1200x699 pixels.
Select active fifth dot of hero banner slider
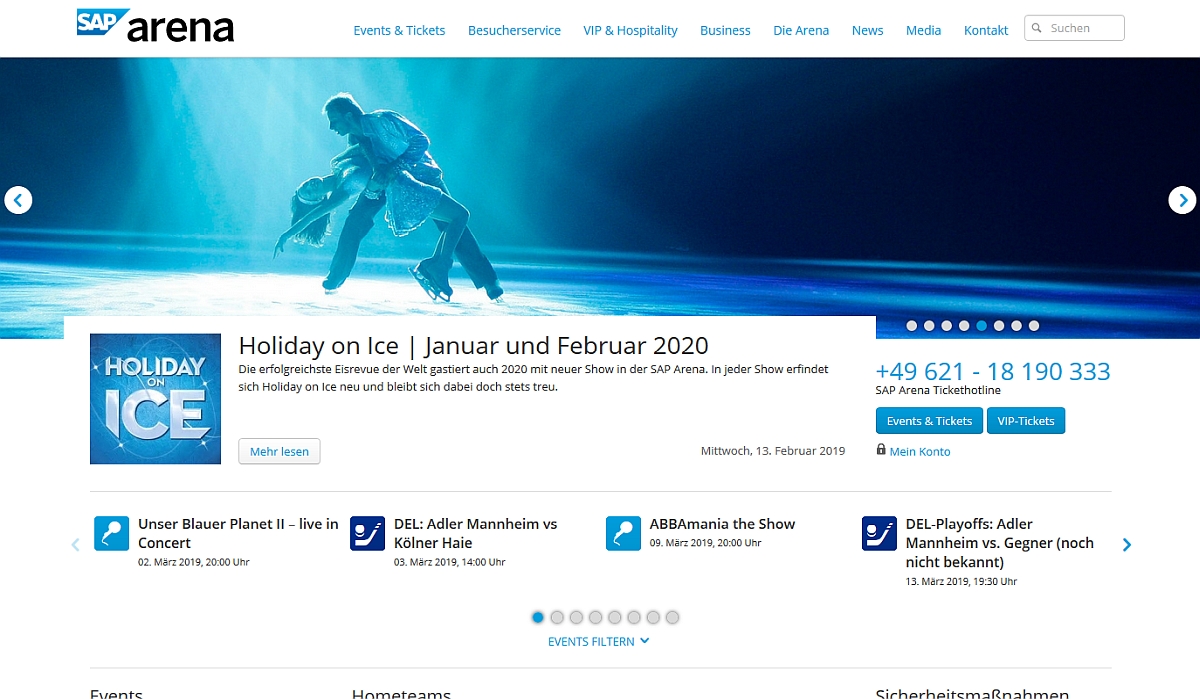click(982, 325)
